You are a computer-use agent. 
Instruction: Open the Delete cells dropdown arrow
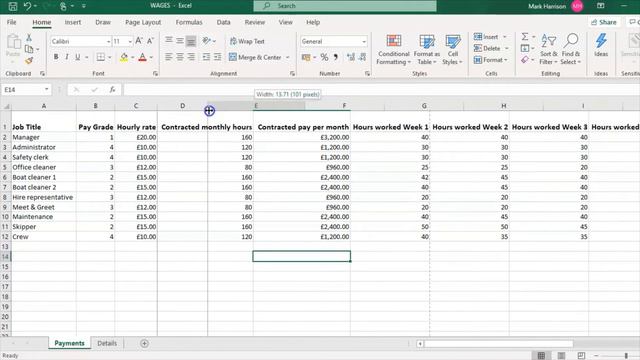click(x=507, y=48)
